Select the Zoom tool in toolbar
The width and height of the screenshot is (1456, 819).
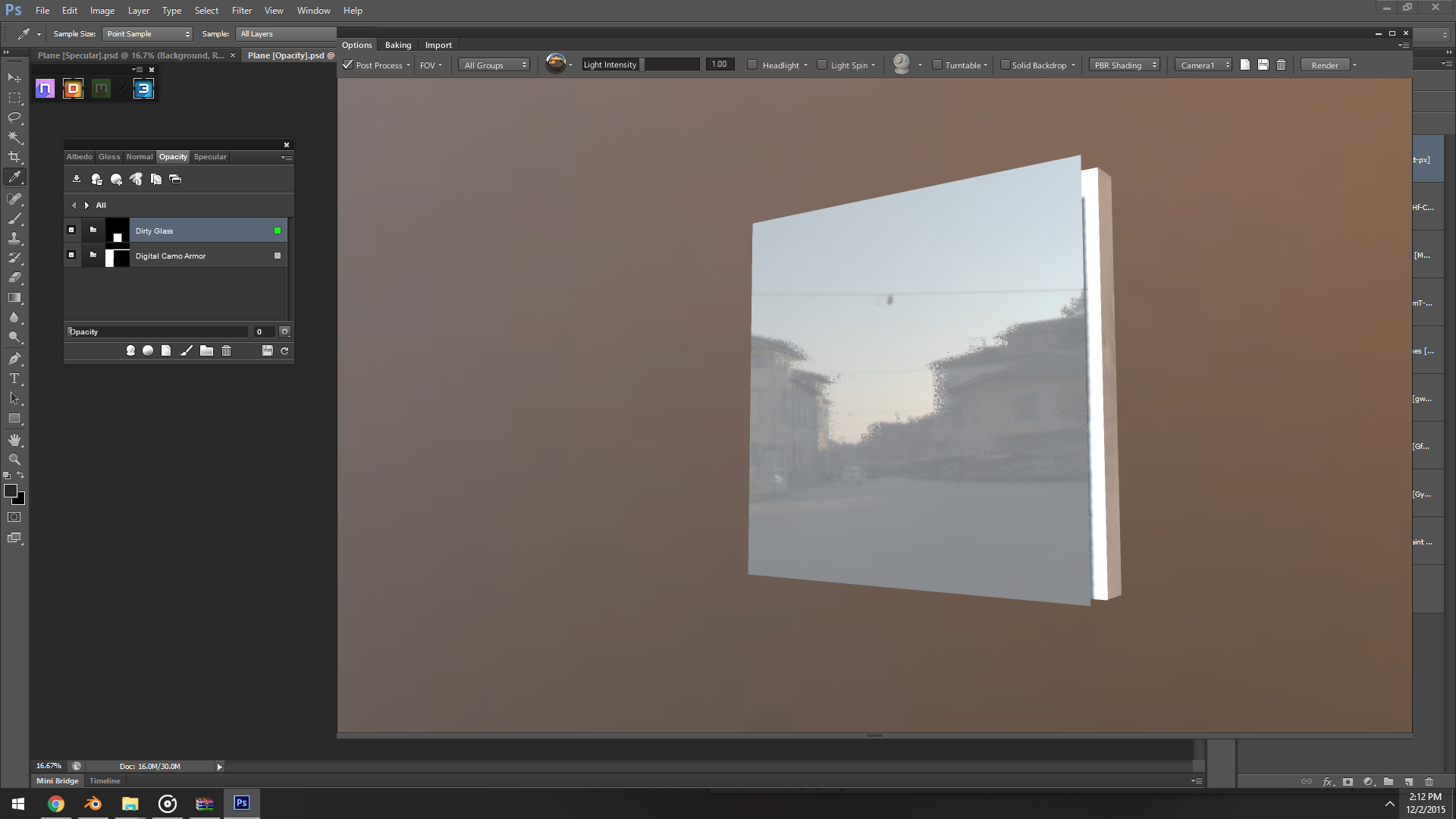[x=14, y=460]
